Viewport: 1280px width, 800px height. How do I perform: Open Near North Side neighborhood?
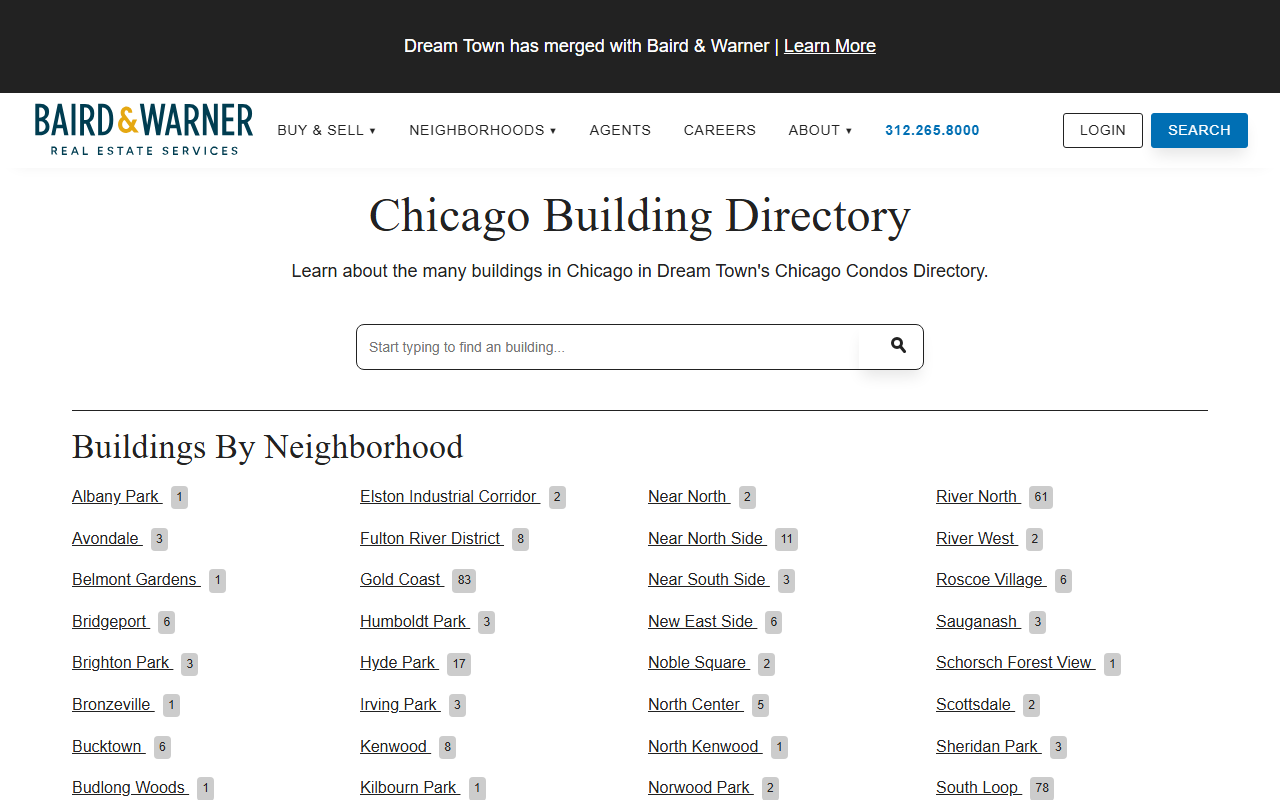(707, 538)
